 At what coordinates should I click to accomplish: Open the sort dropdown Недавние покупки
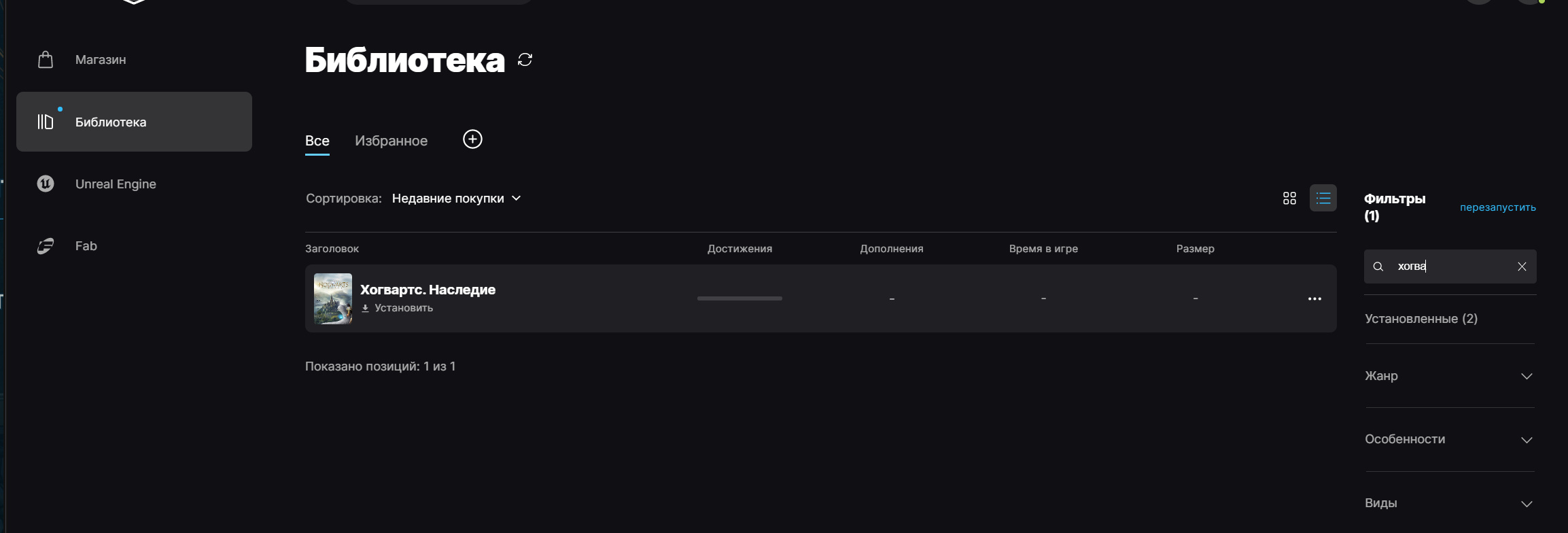click(456, 199)
